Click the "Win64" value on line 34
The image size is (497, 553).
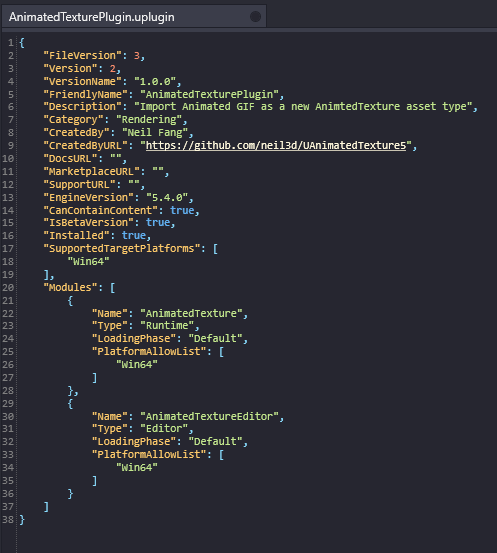tap(137, 468)
